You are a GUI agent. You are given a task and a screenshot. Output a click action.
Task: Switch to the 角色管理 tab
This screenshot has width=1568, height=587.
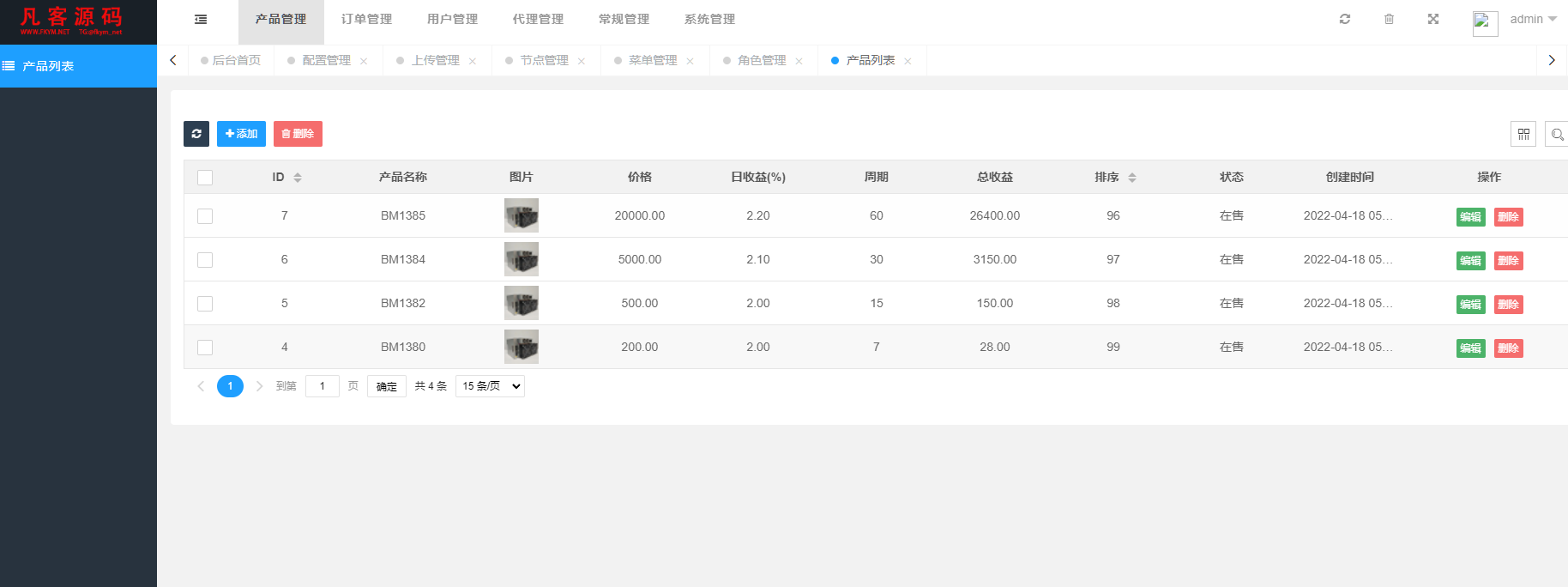(x=762, y=60)
